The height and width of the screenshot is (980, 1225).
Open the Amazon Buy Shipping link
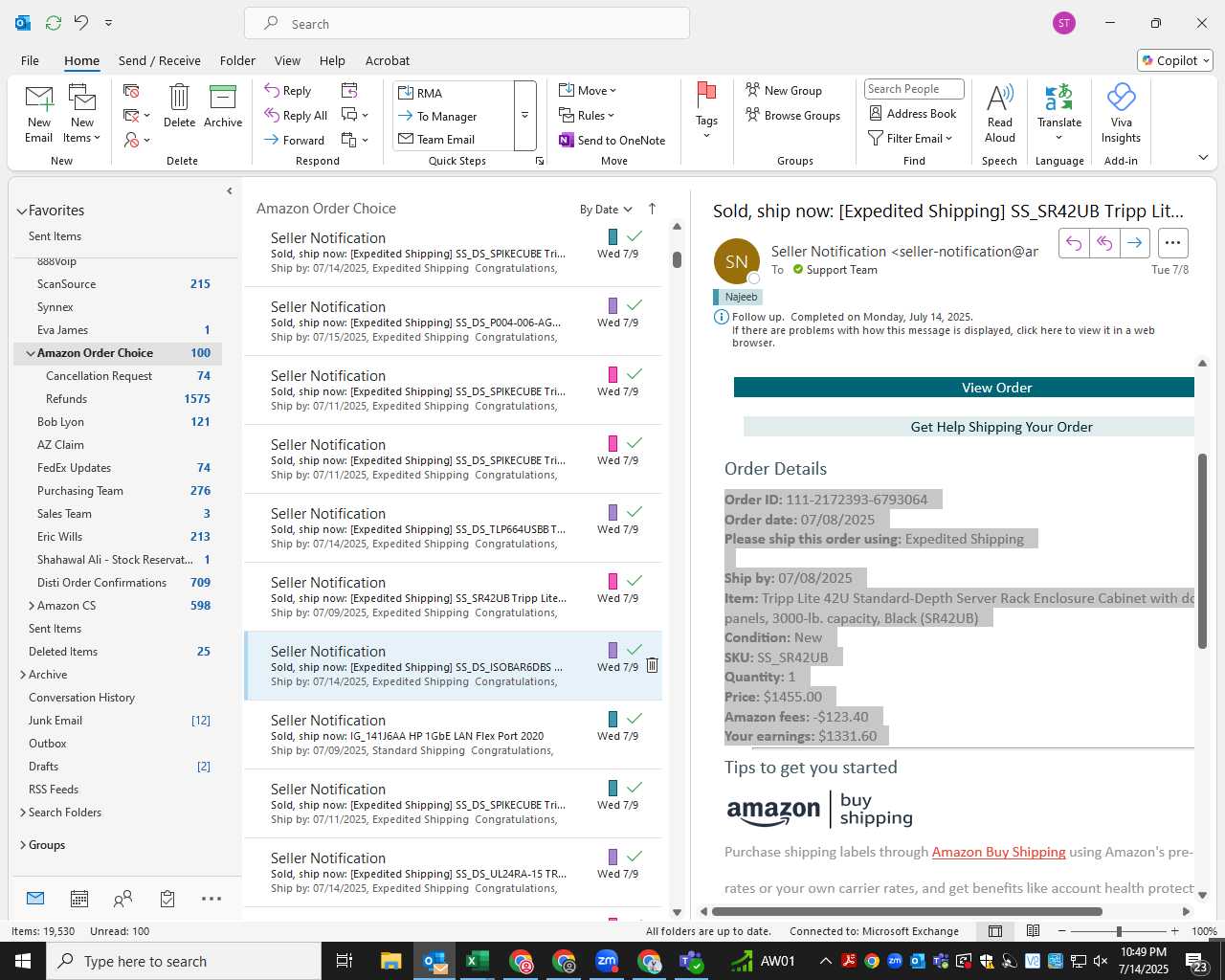point(998,852)
